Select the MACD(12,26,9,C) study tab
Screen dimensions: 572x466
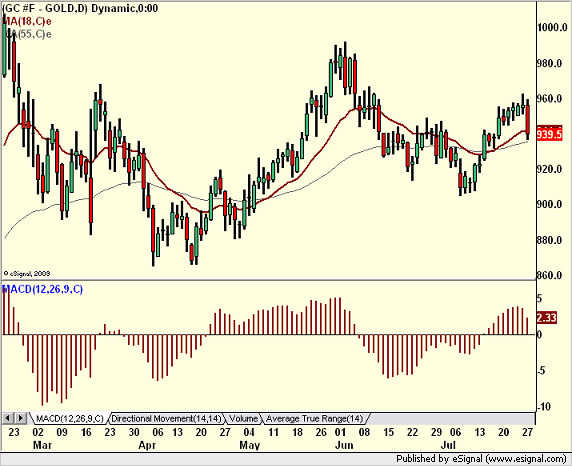[70, 418]
